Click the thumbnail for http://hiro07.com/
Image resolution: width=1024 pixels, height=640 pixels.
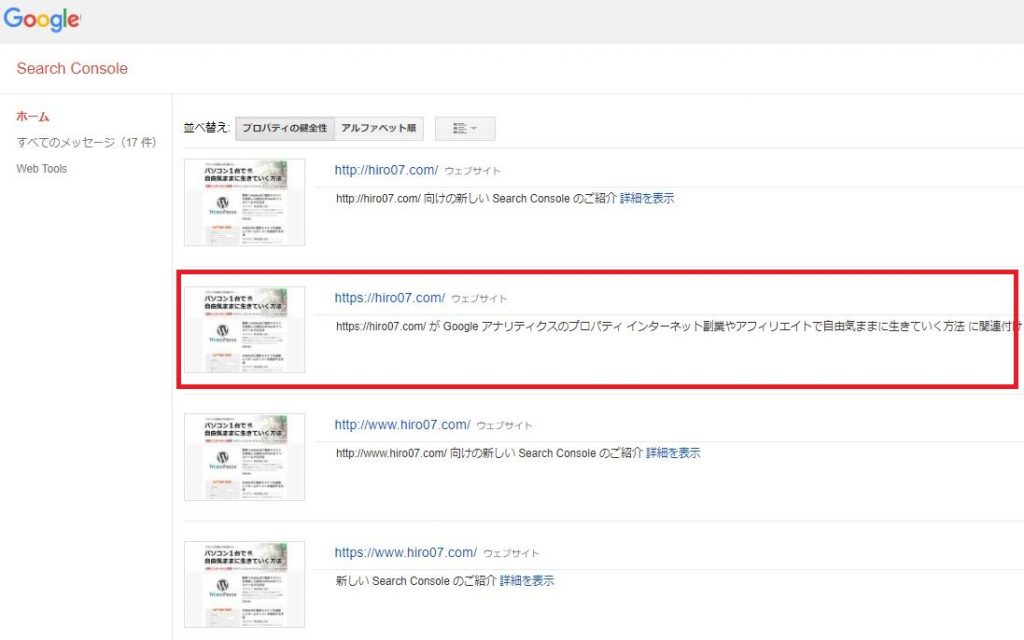click(244, 202)
